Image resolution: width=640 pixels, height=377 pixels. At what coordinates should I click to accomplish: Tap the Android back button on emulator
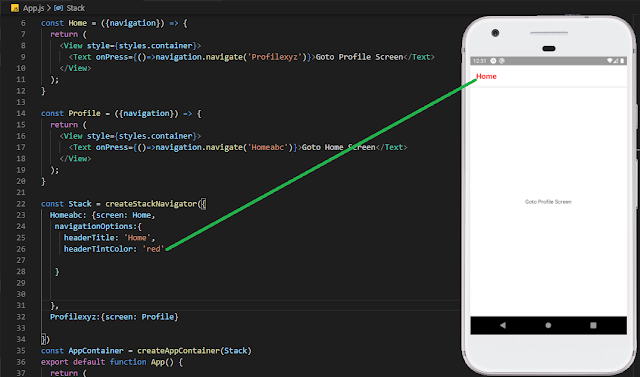[x=503, y=325]
